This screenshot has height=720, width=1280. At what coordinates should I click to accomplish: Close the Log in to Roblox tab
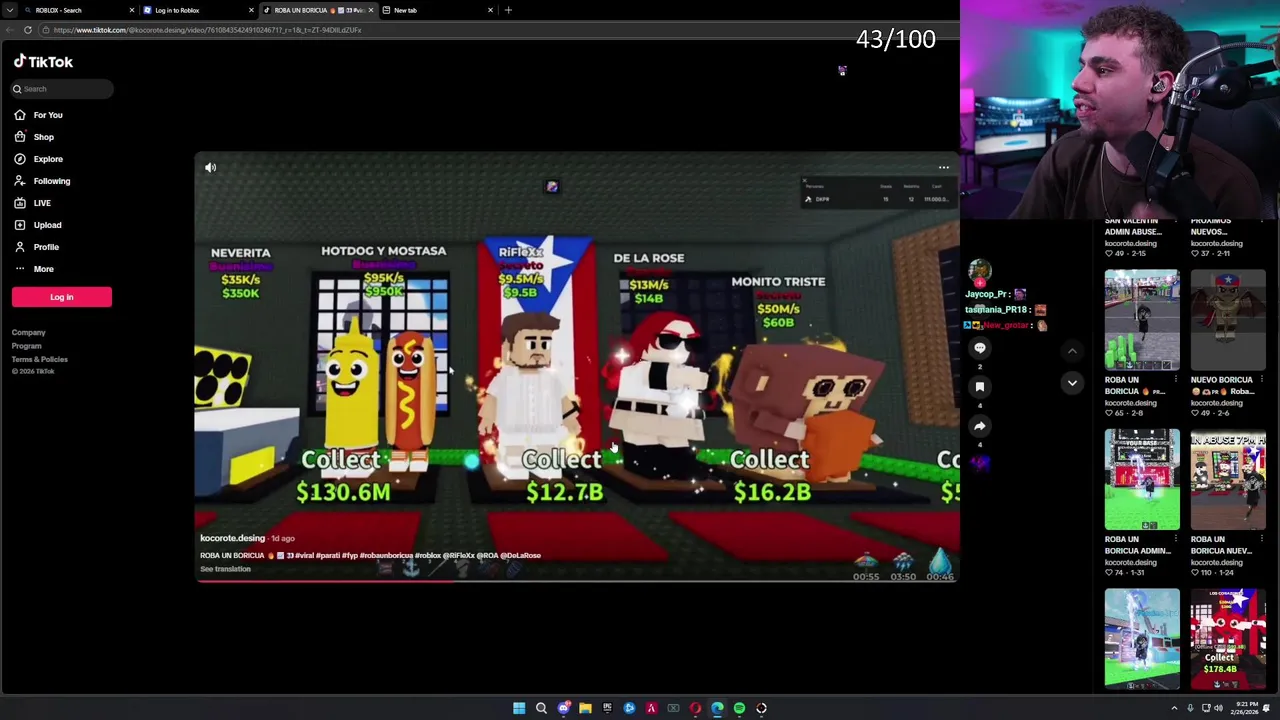[251, 10]
